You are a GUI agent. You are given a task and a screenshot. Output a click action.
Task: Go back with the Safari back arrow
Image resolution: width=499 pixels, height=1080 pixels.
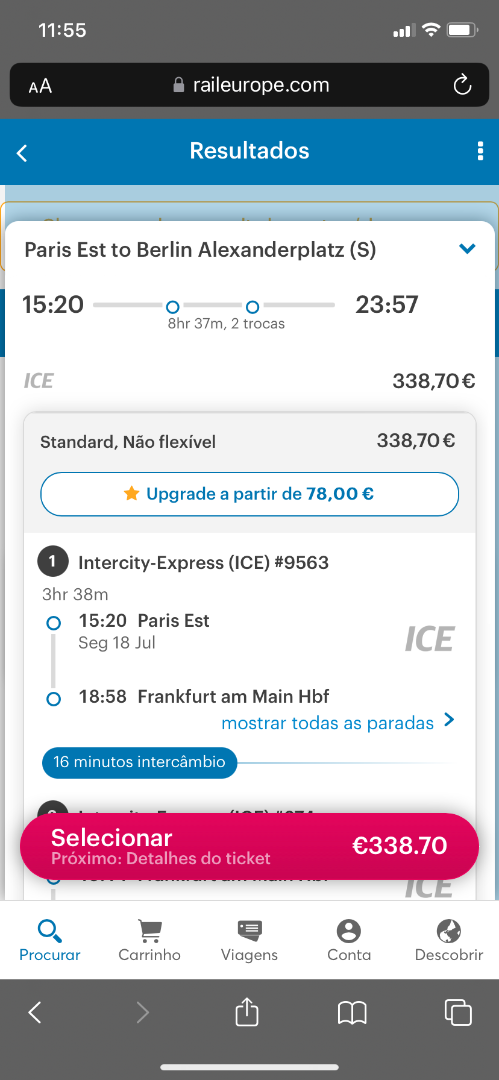pos(35,1012)
